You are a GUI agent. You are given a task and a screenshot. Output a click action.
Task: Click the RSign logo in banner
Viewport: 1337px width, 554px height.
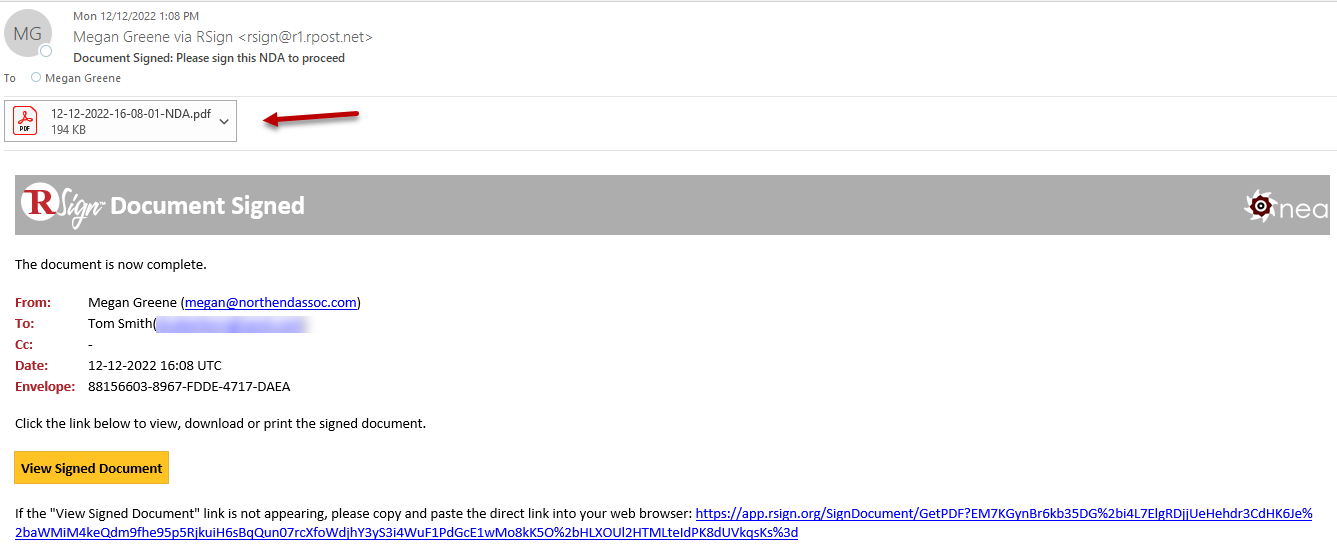[62, 205]
